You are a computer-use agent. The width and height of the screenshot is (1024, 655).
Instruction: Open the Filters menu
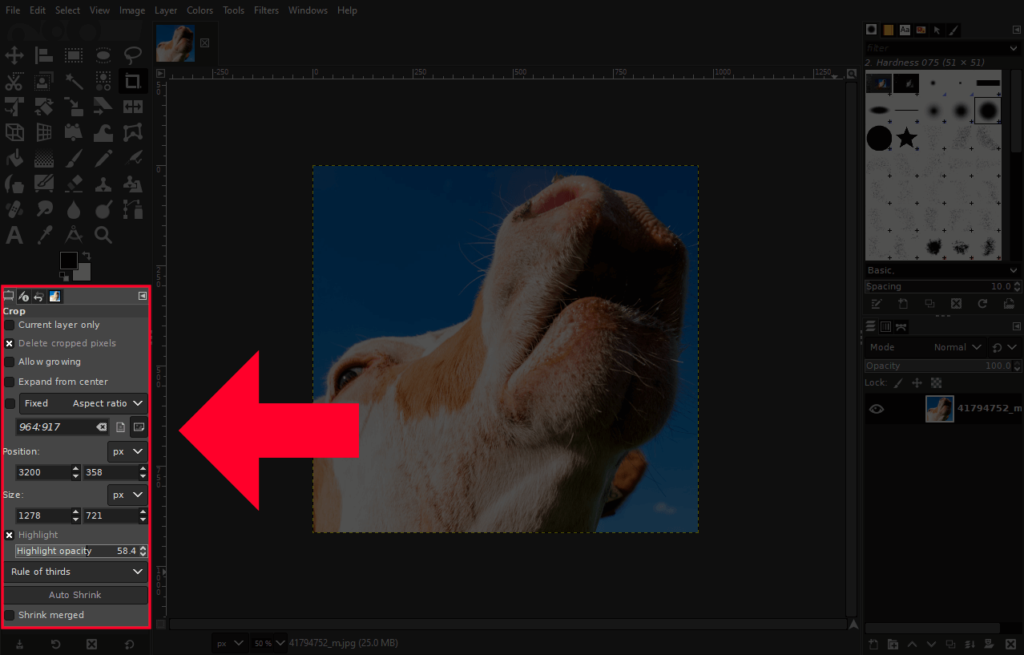(x=266, y=10)
